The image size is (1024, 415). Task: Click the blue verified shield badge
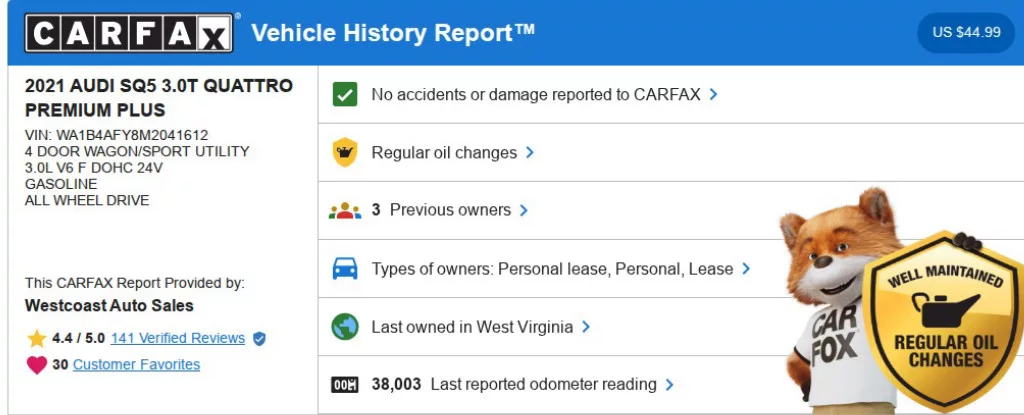coord(260,338)
